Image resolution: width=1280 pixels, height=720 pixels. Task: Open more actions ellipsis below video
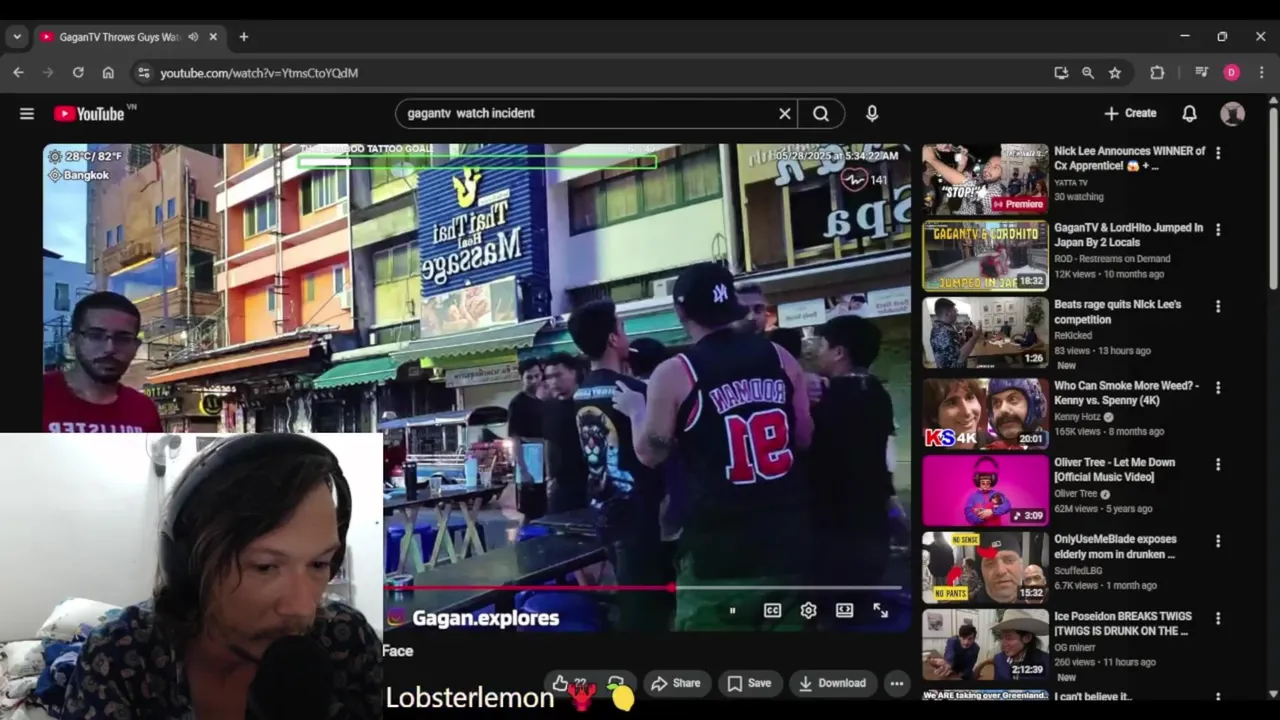click(x=897, y=683)
